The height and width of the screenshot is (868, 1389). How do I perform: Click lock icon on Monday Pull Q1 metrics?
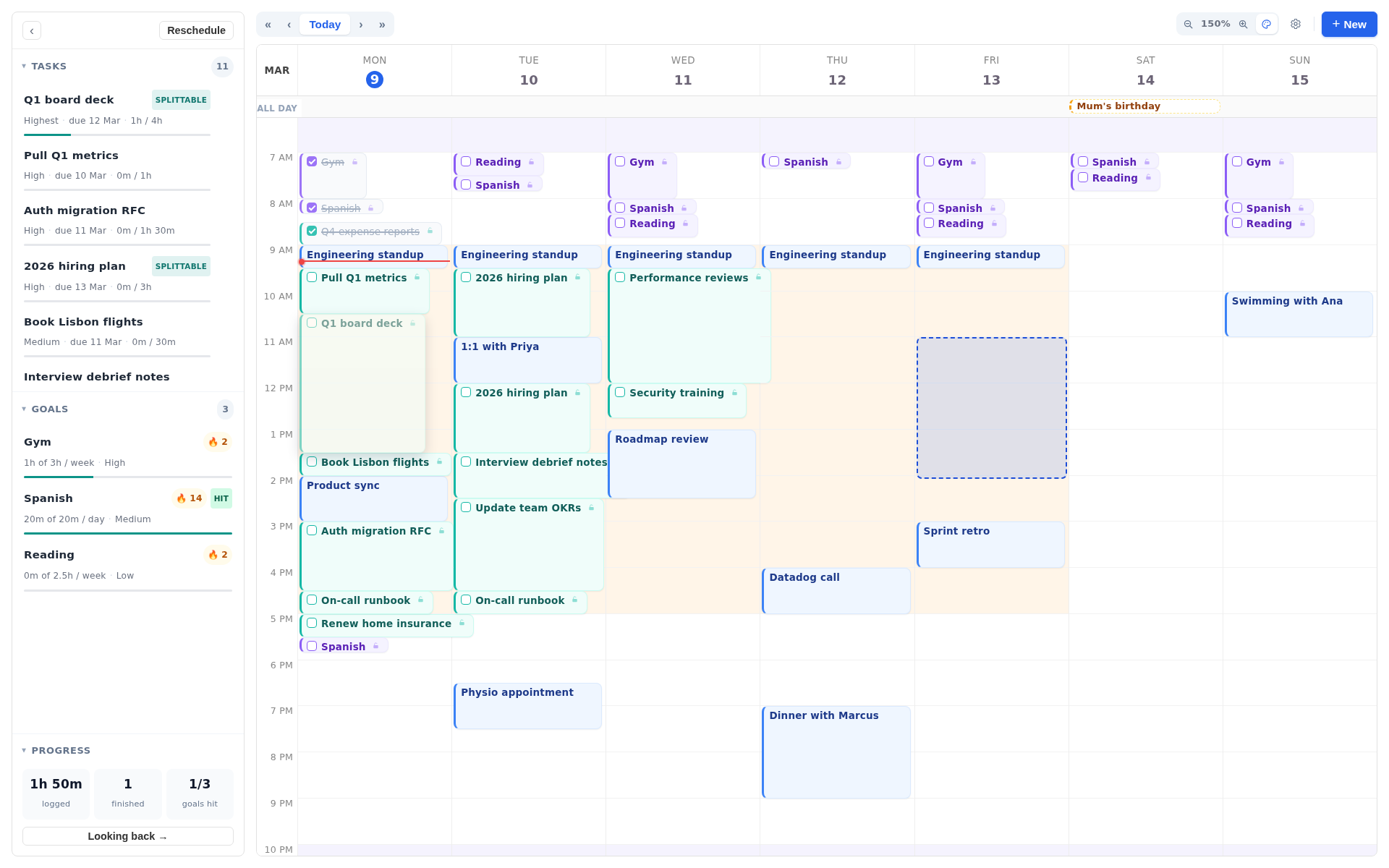coord(417,278)
